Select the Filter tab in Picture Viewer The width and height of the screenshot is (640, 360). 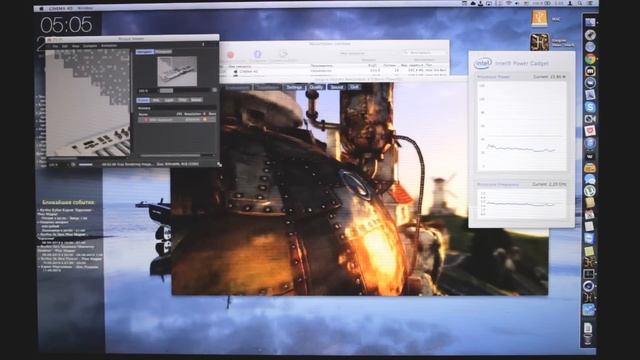(182, 100)
